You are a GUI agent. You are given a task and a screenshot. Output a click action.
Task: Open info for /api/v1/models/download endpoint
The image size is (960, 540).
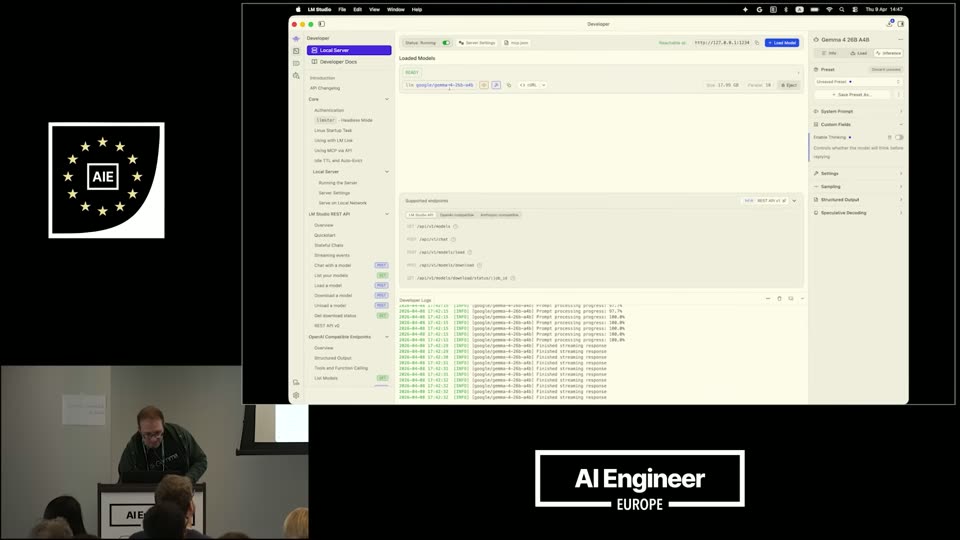479,265
